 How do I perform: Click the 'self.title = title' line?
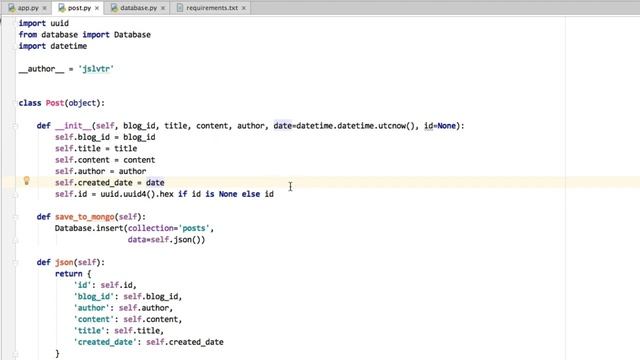pyautogui.click(x=96, y=149)
